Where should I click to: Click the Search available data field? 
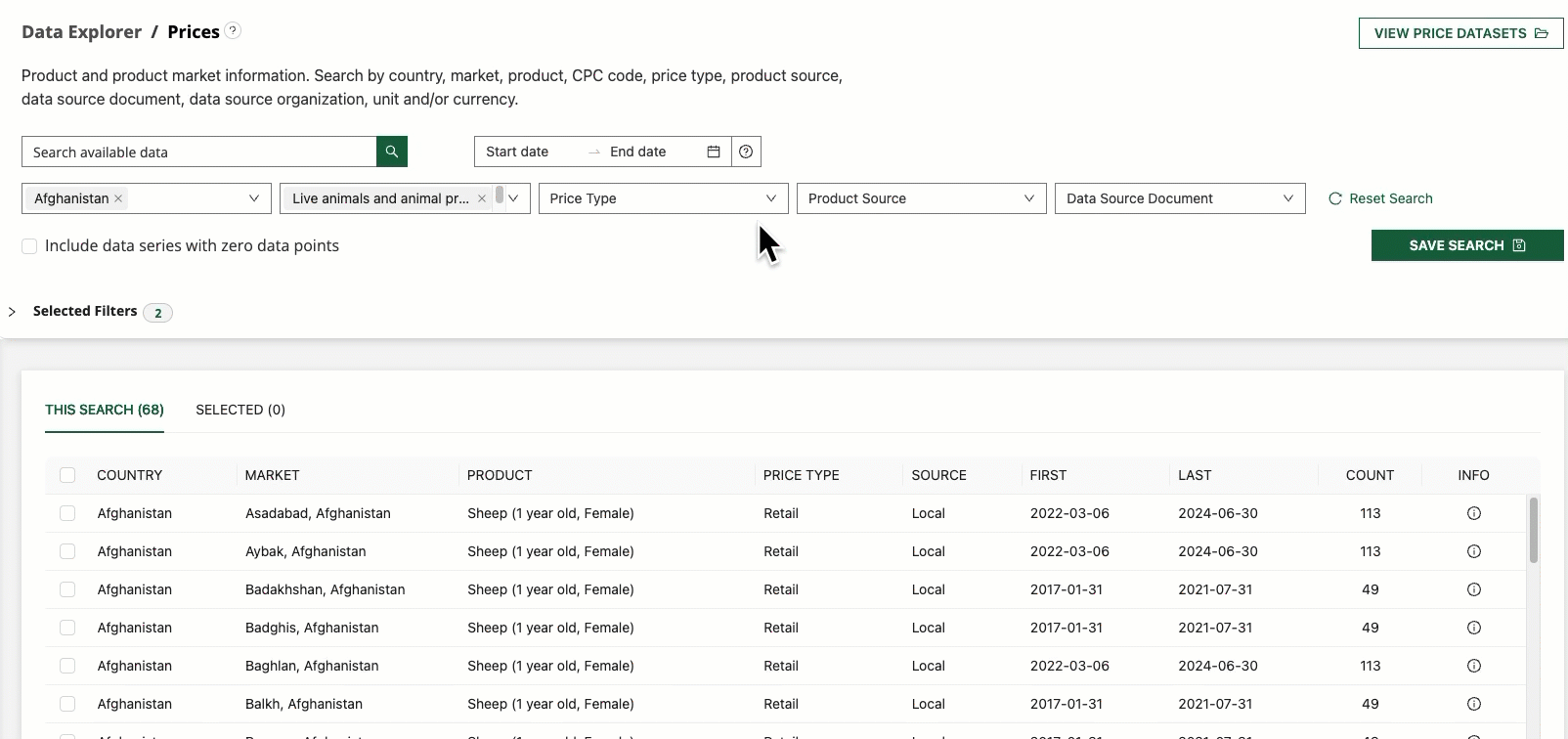199,152
